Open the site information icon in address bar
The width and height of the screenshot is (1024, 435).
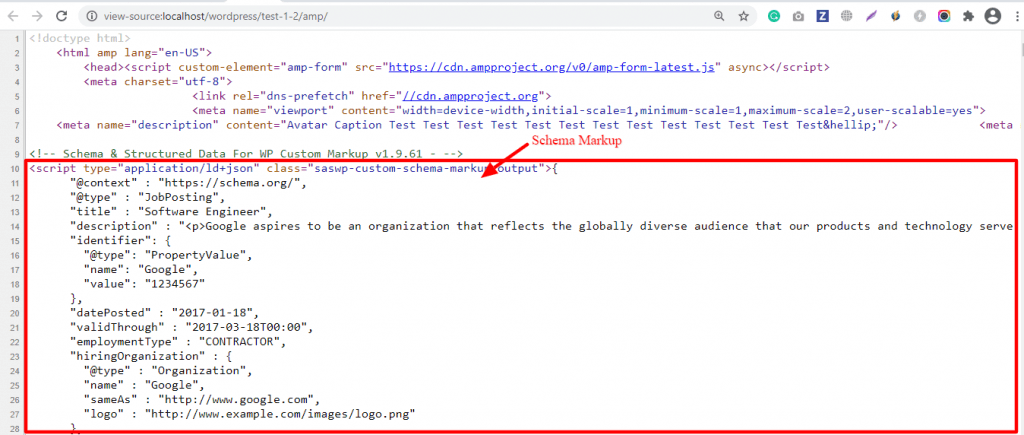pos(92,16)
